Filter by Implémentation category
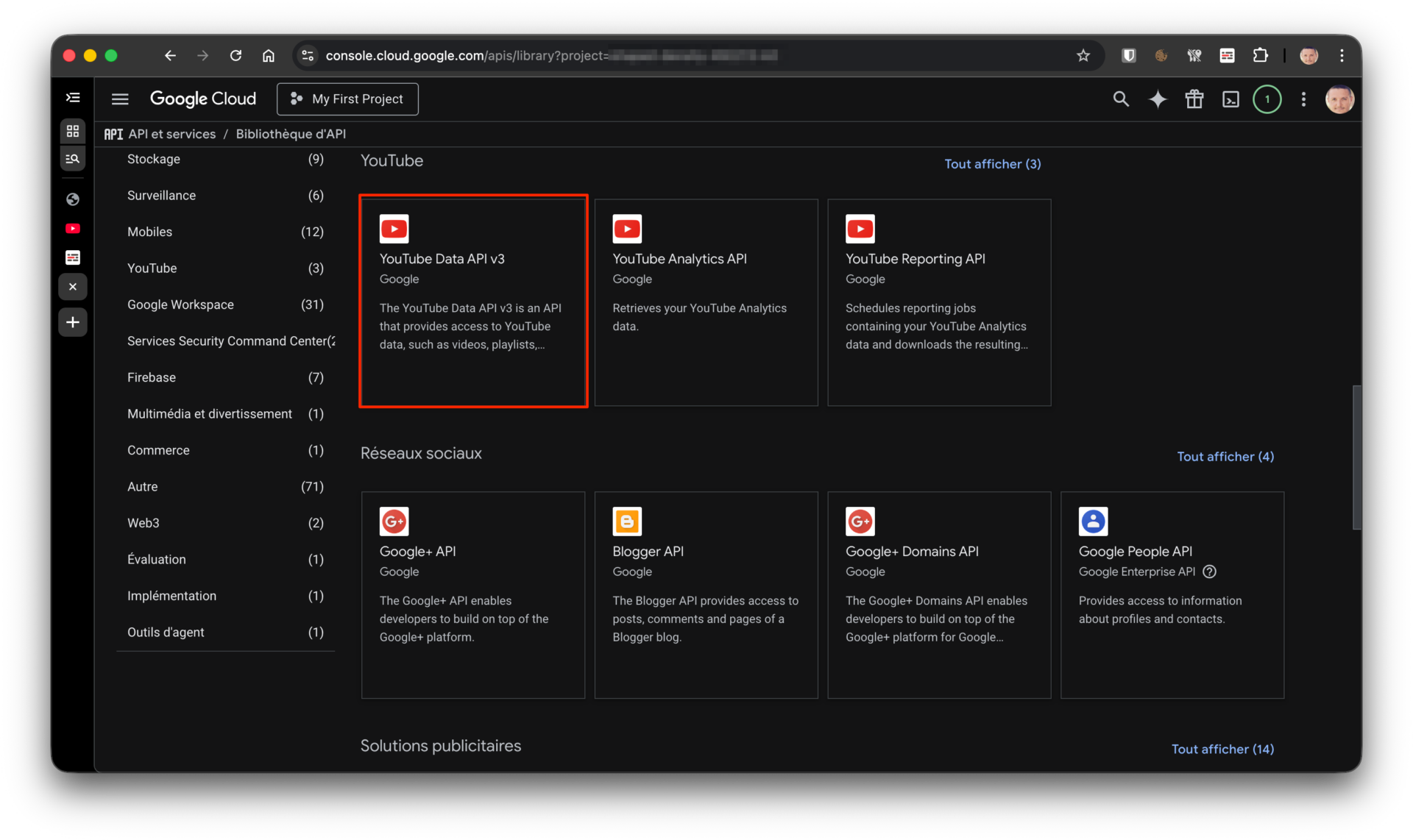 pos(225,596)
